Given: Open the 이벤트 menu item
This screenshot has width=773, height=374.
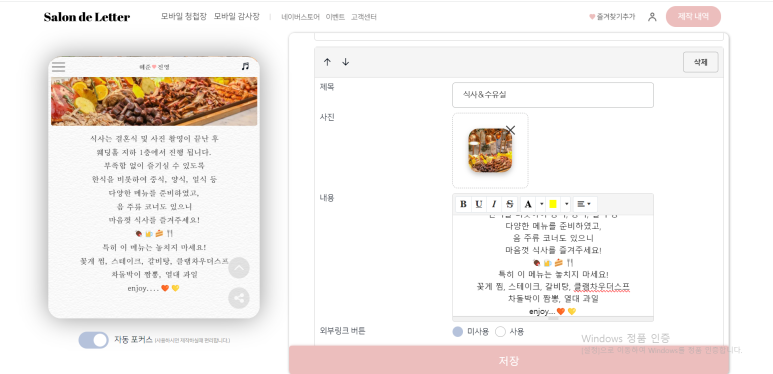Looking at the screenshot, I should point(335,17).
